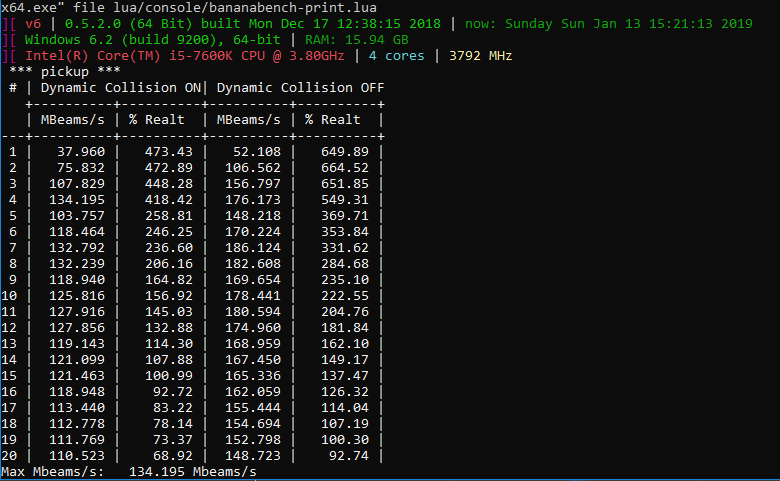Click value '118.464' in row 6
Screen dimensions: 780x481
click(77, 232)
